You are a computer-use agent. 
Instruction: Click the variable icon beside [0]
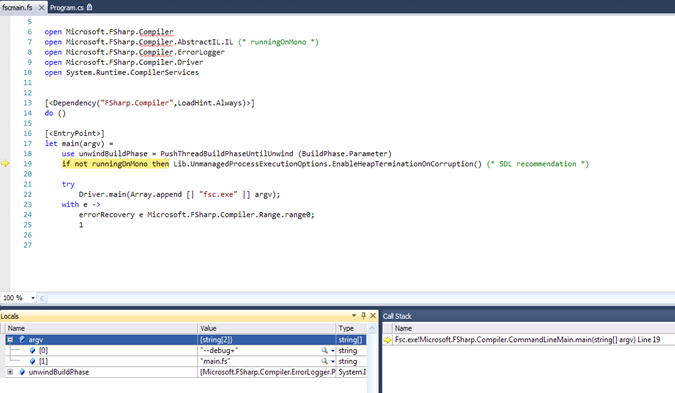(32, 350)
